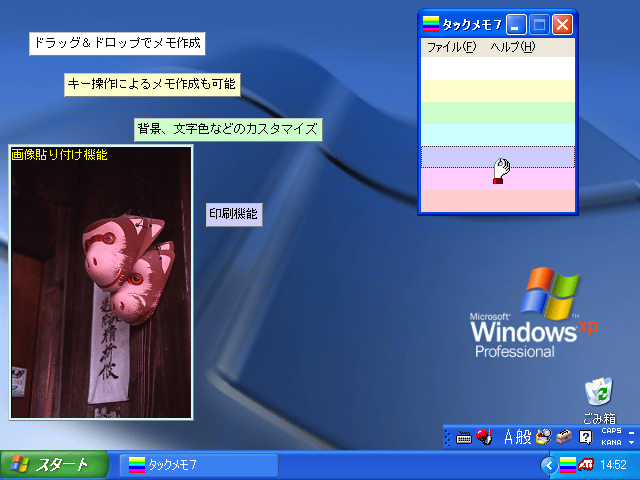640x480 pixels.
Task: Click the IME keyboard icon in language bar
Action: 464,438
